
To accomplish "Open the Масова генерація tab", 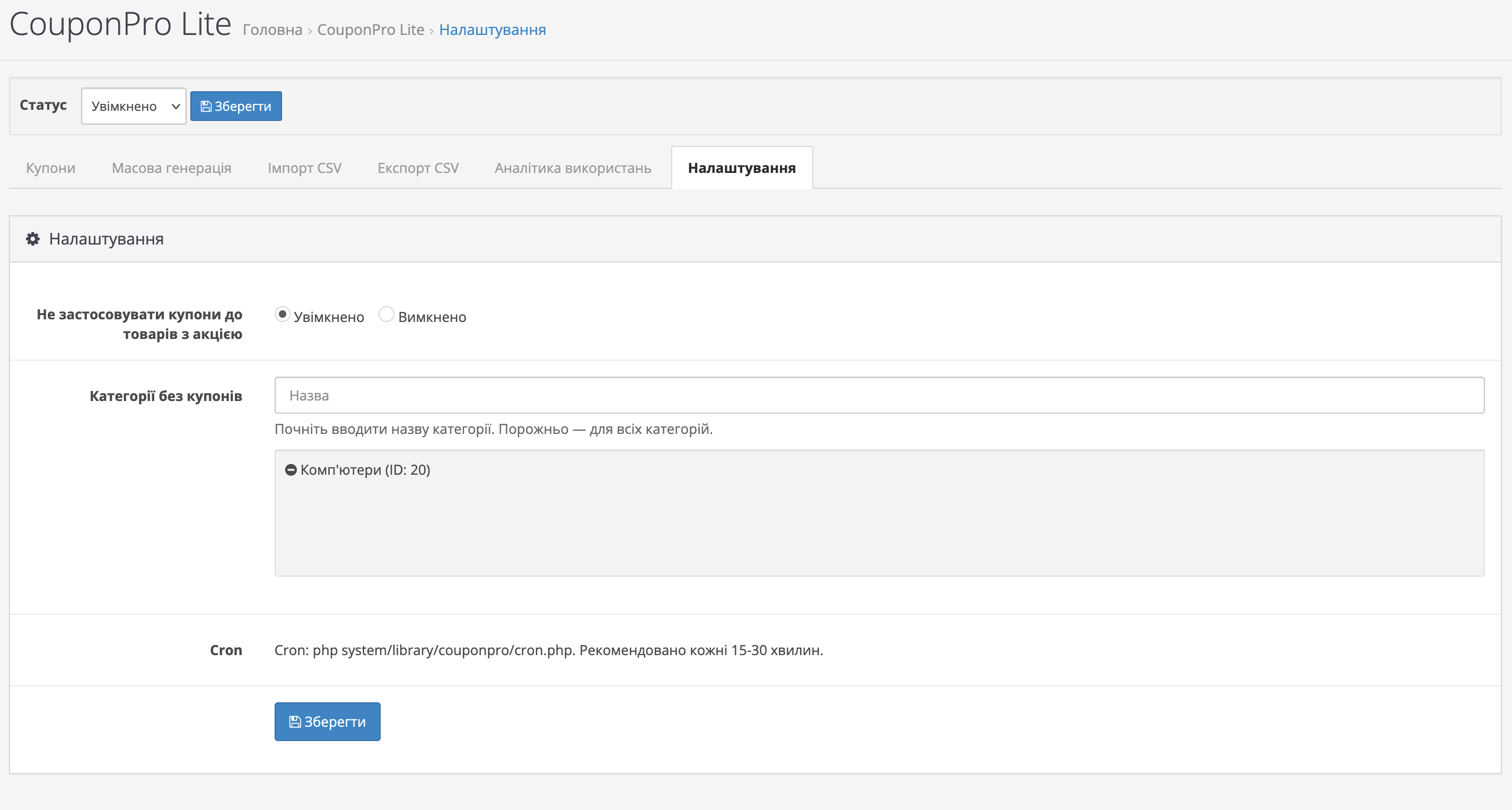I will pos(171,168).
